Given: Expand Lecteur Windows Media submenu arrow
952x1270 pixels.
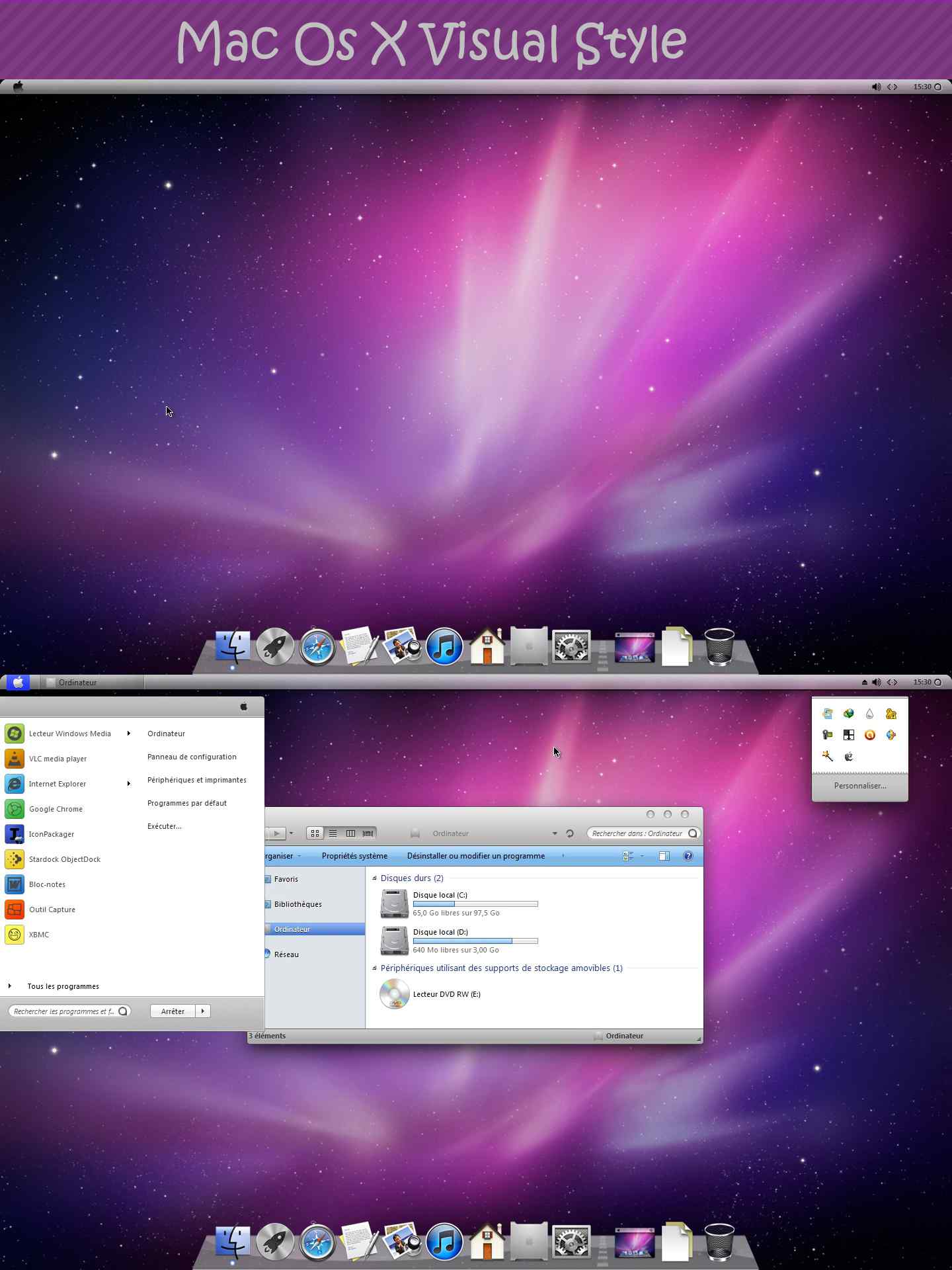Looking at the screenshot, I should tap(129, 734).
